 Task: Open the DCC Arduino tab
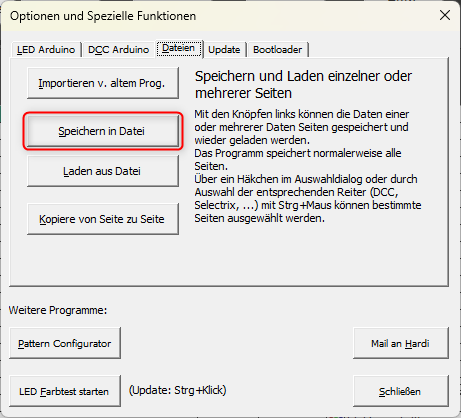(118, 50)
